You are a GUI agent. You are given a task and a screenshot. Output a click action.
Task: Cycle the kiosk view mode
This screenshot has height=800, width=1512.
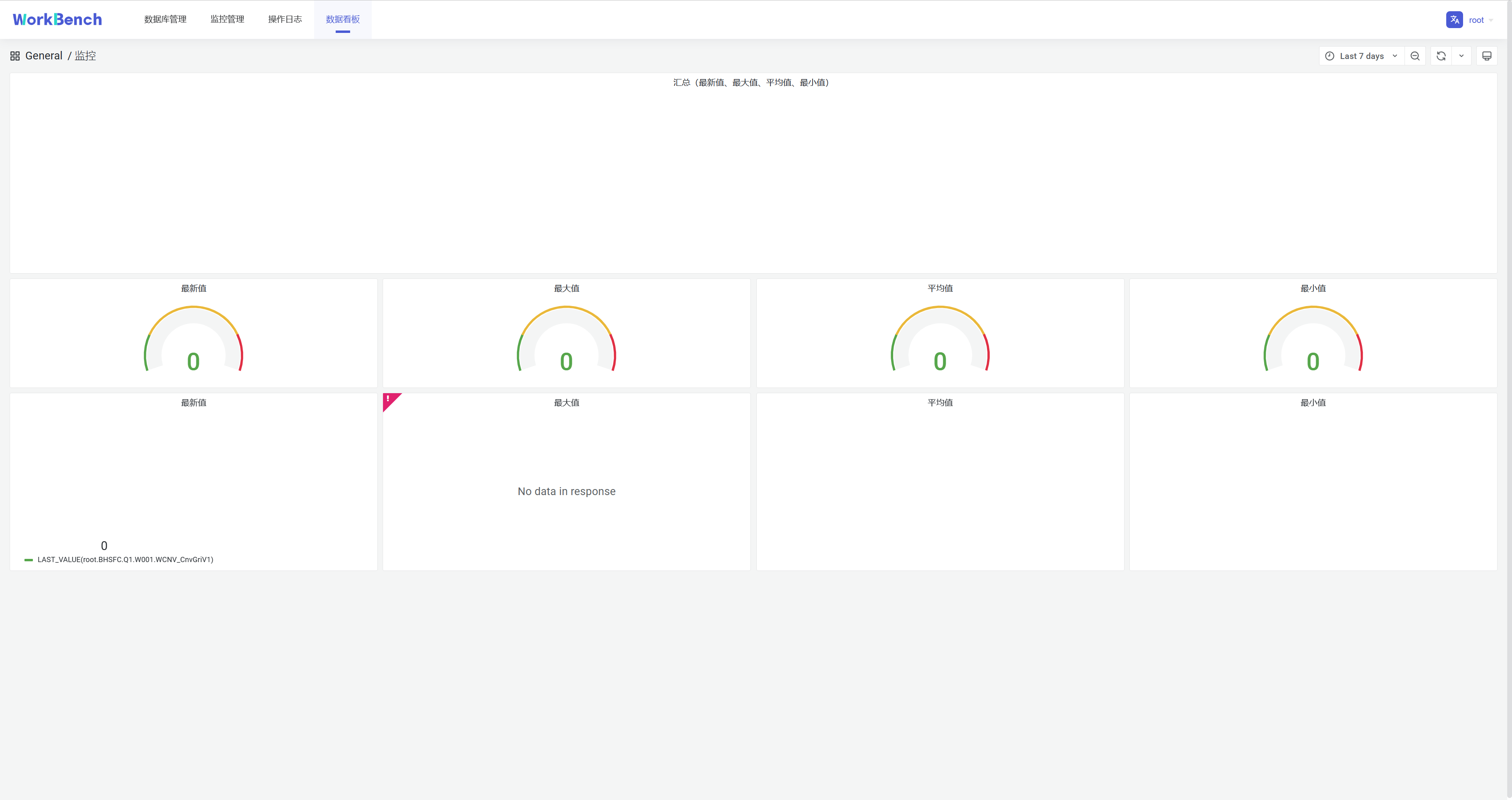click(x=1486, y=56)
